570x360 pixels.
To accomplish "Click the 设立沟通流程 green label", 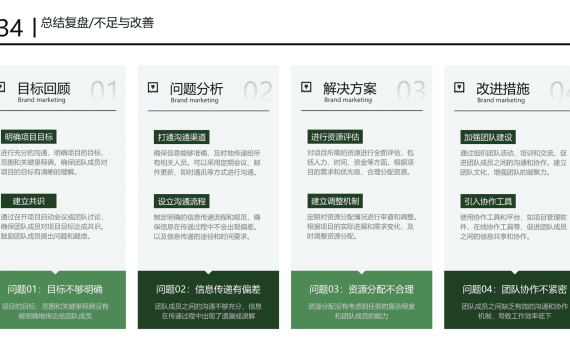I will pos(182,201).
